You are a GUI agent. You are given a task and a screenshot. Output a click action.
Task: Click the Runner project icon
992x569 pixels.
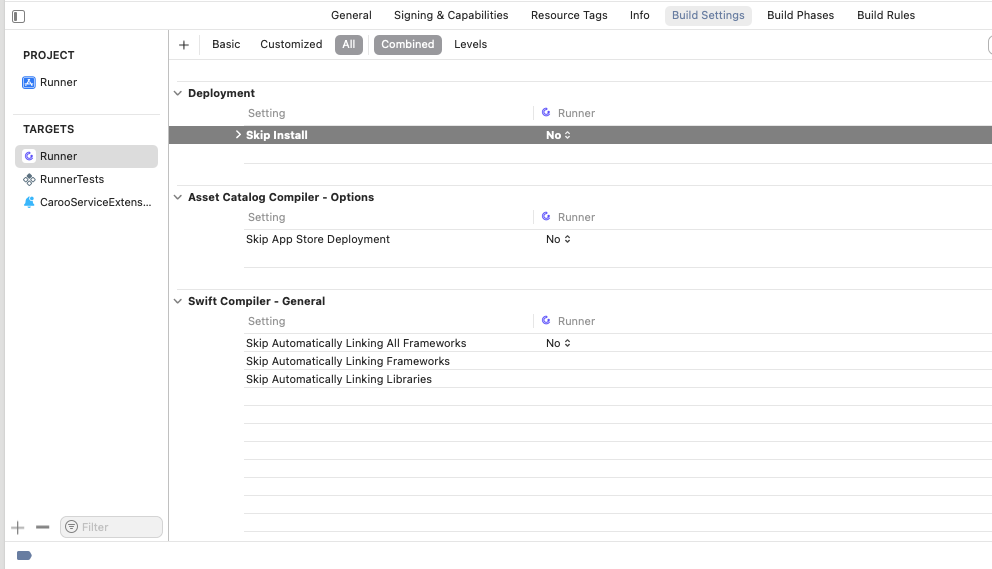tap(28, 82)
